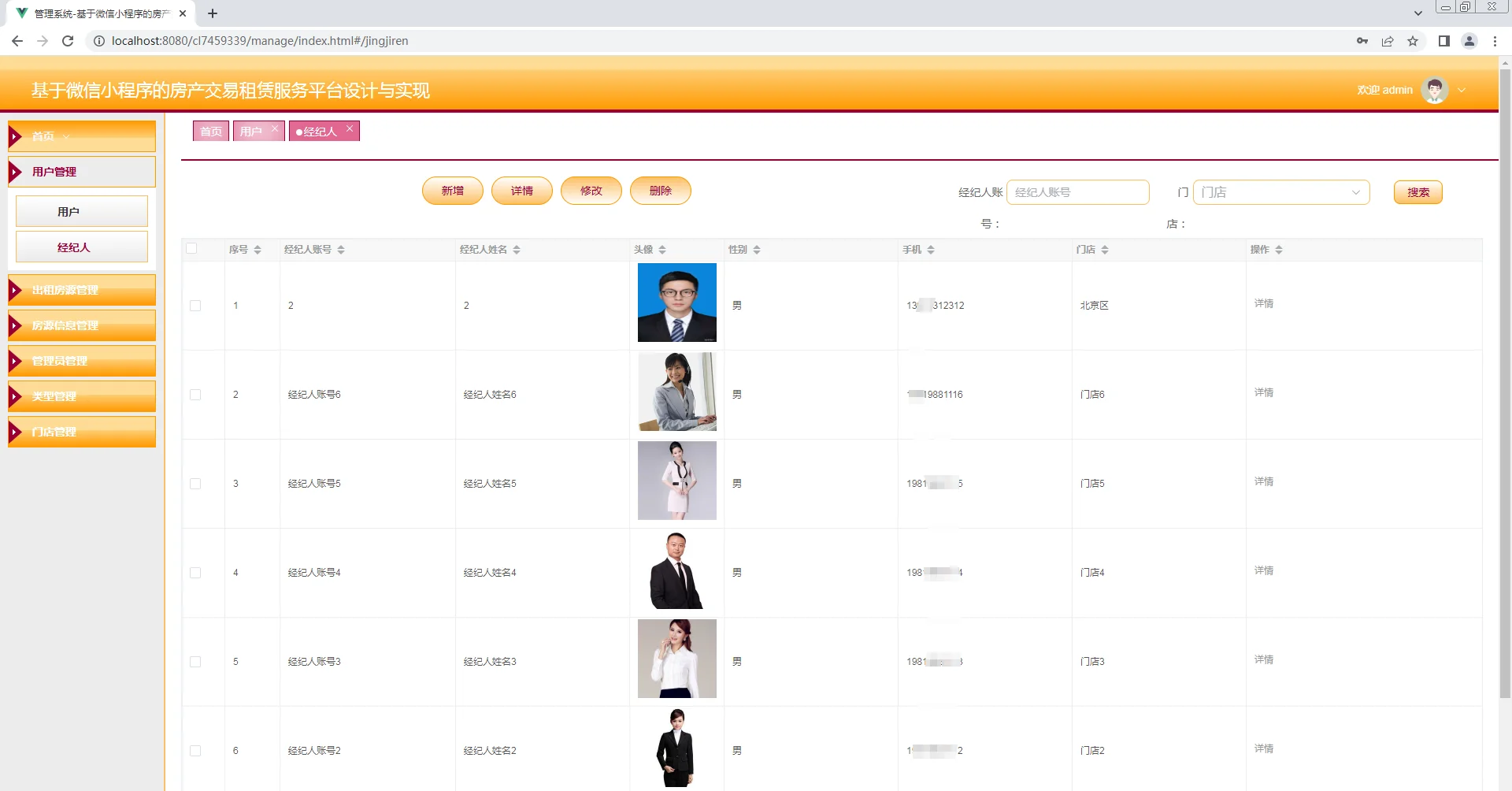Viewport: 1512px width, 791px height.
Task: Expand the 房源信息管理 sidebar section
Action: [82, 325]
